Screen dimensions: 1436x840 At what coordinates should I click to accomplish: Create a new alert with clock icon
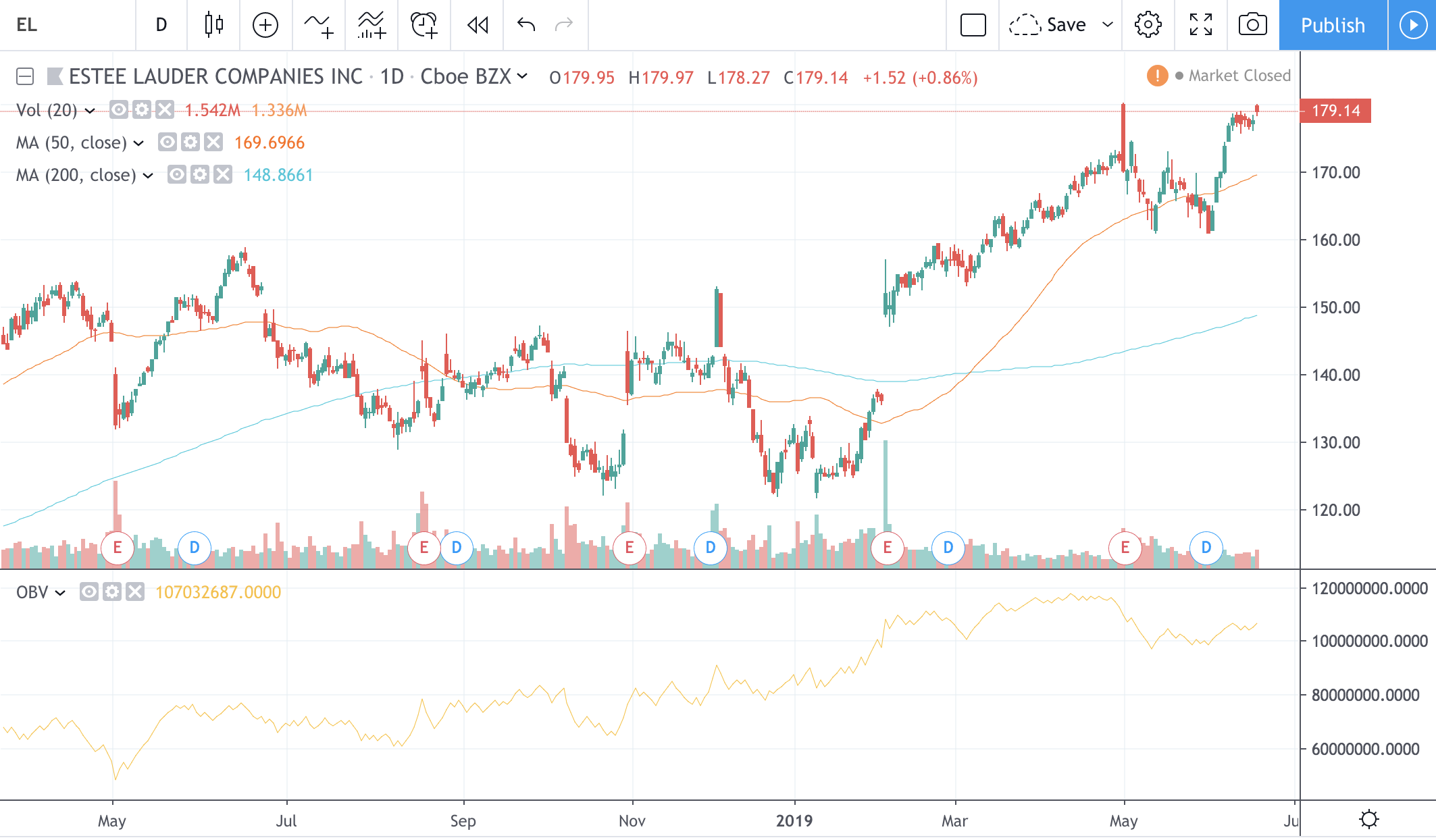point(424,25)
